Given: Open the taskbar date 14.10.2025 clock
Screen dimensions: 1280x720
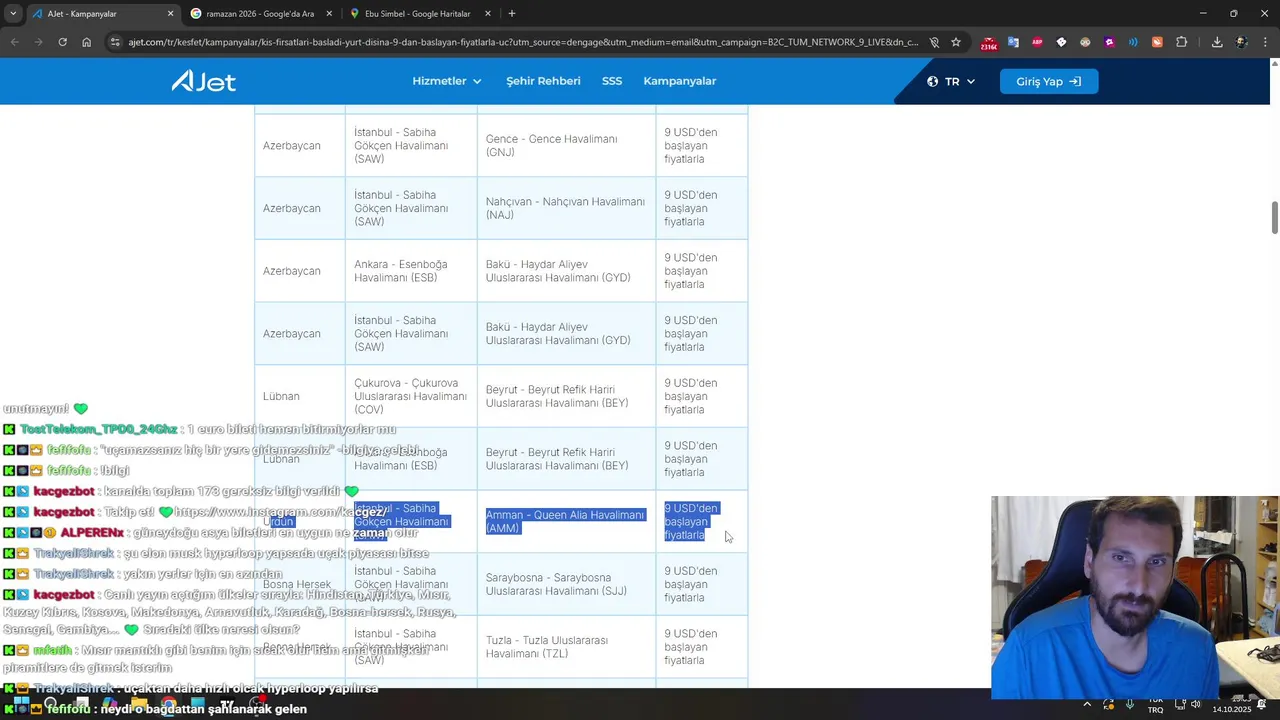Looking at the screenshot, I should click(x=1231, y=708).
